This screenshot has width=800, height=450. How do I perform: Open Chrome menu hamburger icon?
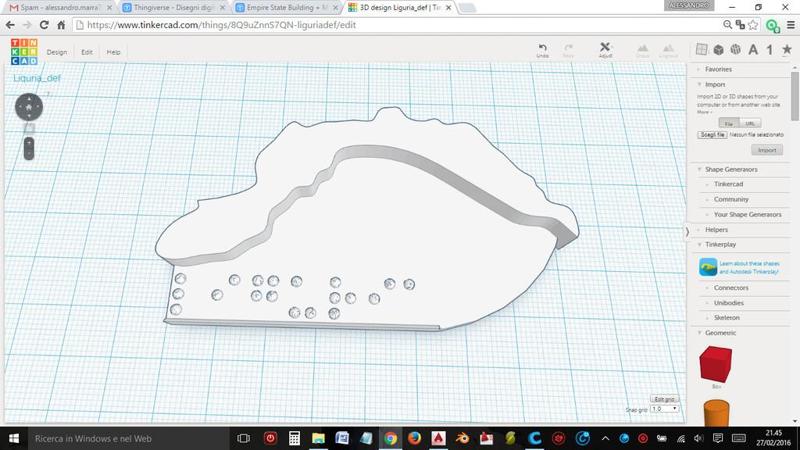791,25
